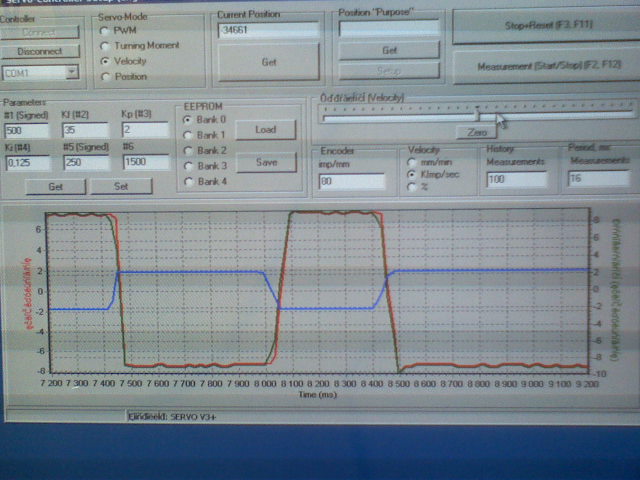The image size is (640, 480).
Task: Click Measurement Start/Stop button
Action: pos(548,66)
